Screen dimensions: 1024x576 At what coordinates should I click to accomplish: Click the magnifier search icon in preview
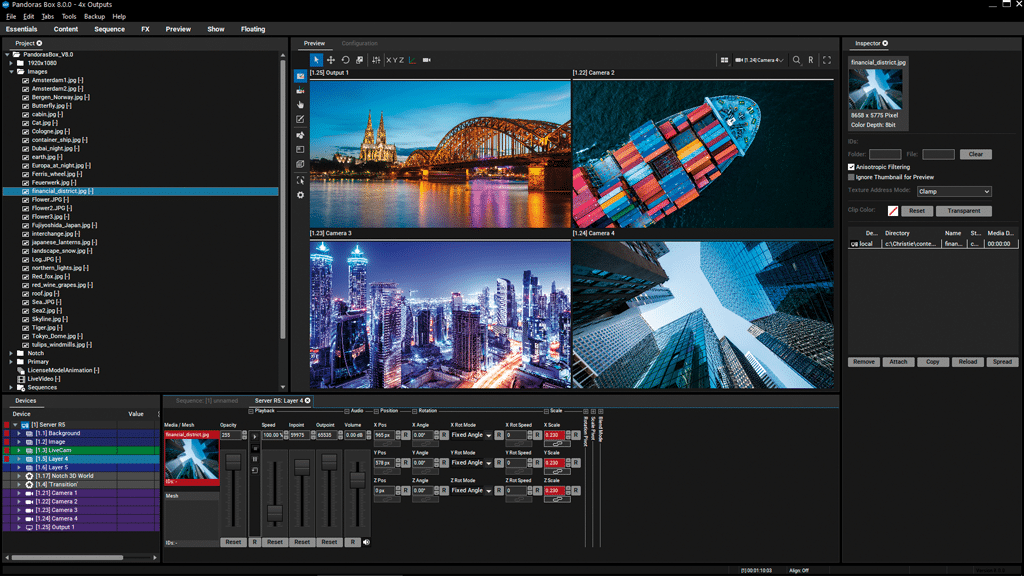[797, 60]
